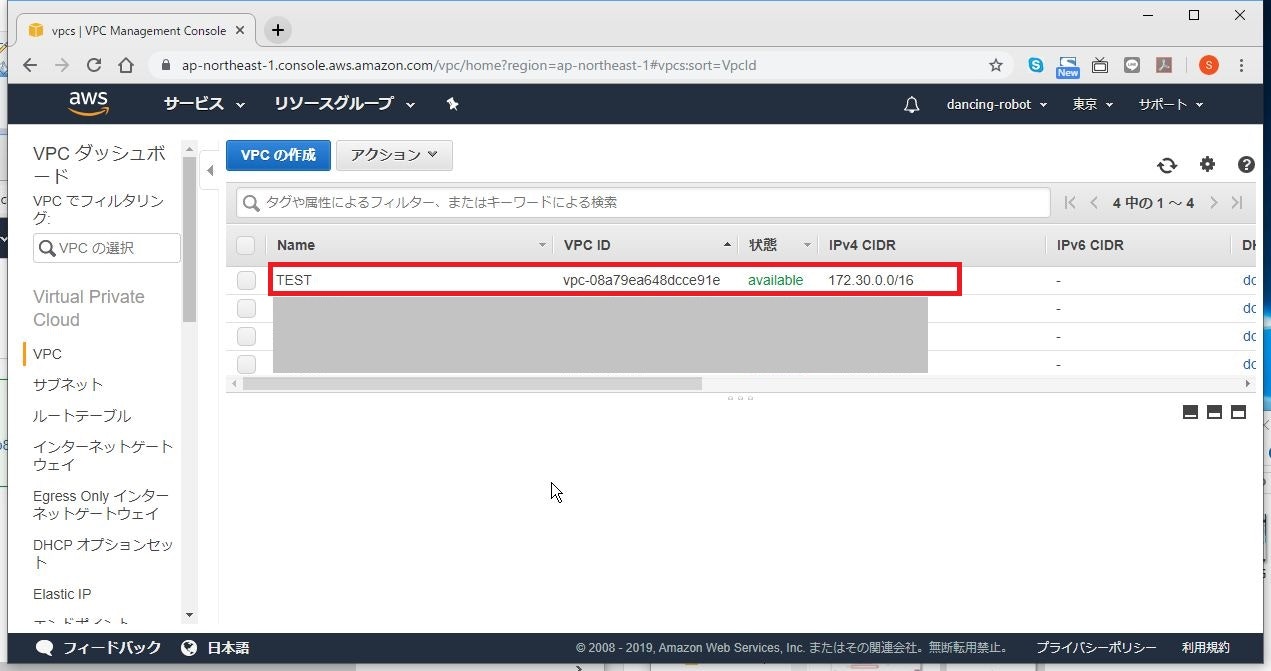Select the TEST VPC row checkbox
This screenshot has height=671, width=1271.
coord(246,280)
